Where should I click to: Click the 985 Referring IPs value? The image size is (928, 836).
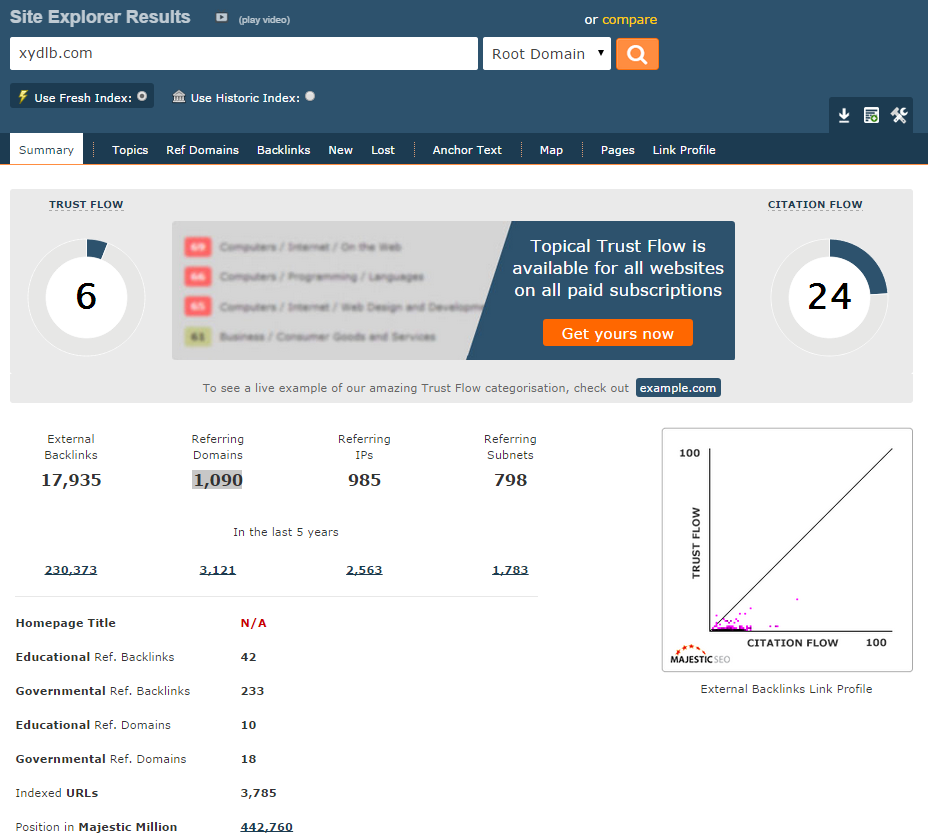pyautogui.click(x=364, y=480)
